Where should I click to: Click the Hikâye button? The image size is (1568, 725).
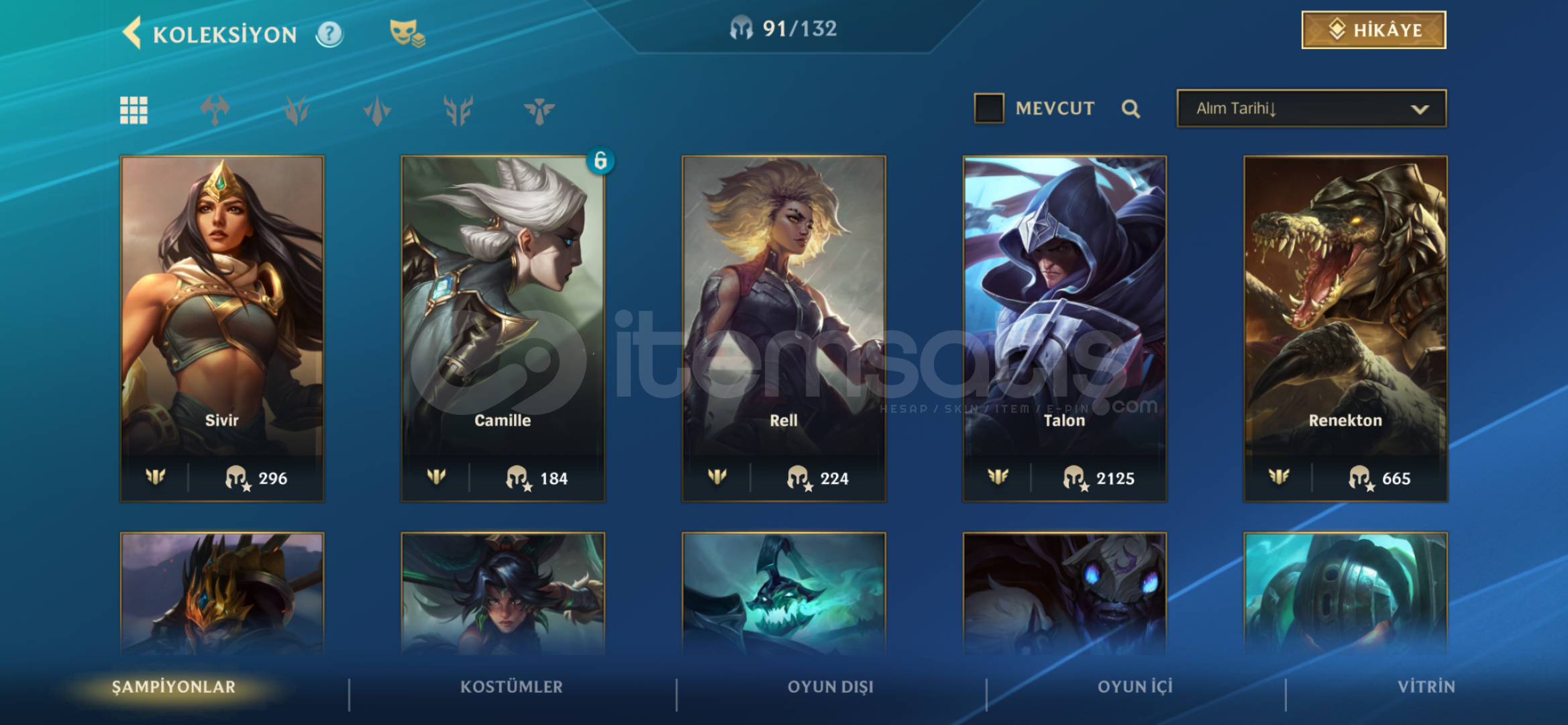[1373, 30]
